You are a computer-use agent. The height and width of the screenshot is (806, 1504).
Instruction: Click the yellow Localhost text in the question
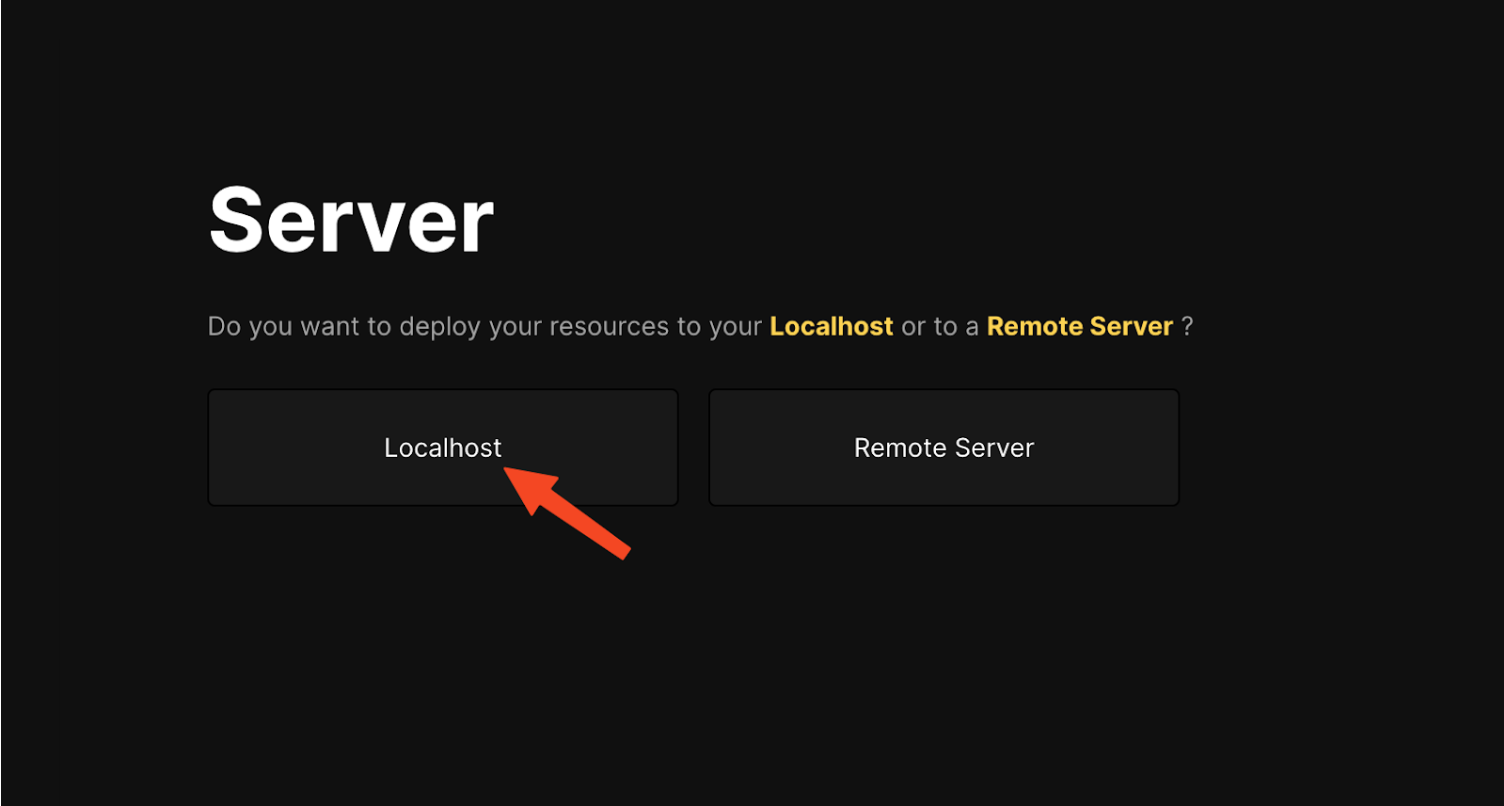tap(831, 327)
